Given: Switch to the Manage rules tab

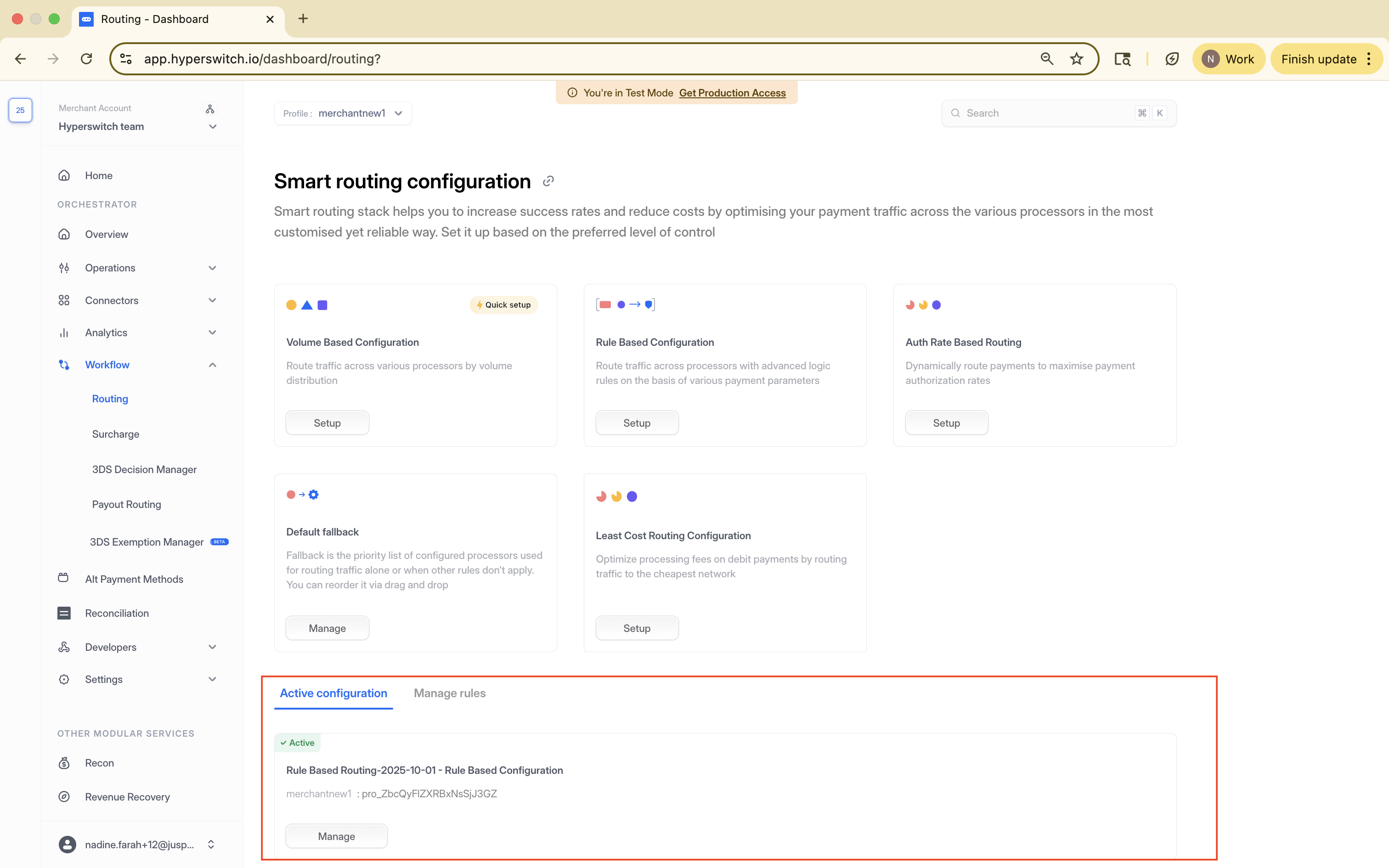Looking at the screenshot, I should pos(449,693).
